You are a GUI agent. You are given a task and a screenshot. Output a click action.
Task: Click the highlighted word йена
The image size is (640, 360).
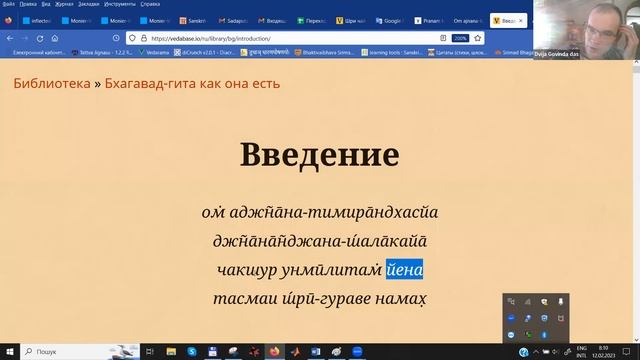click(404, 269)
